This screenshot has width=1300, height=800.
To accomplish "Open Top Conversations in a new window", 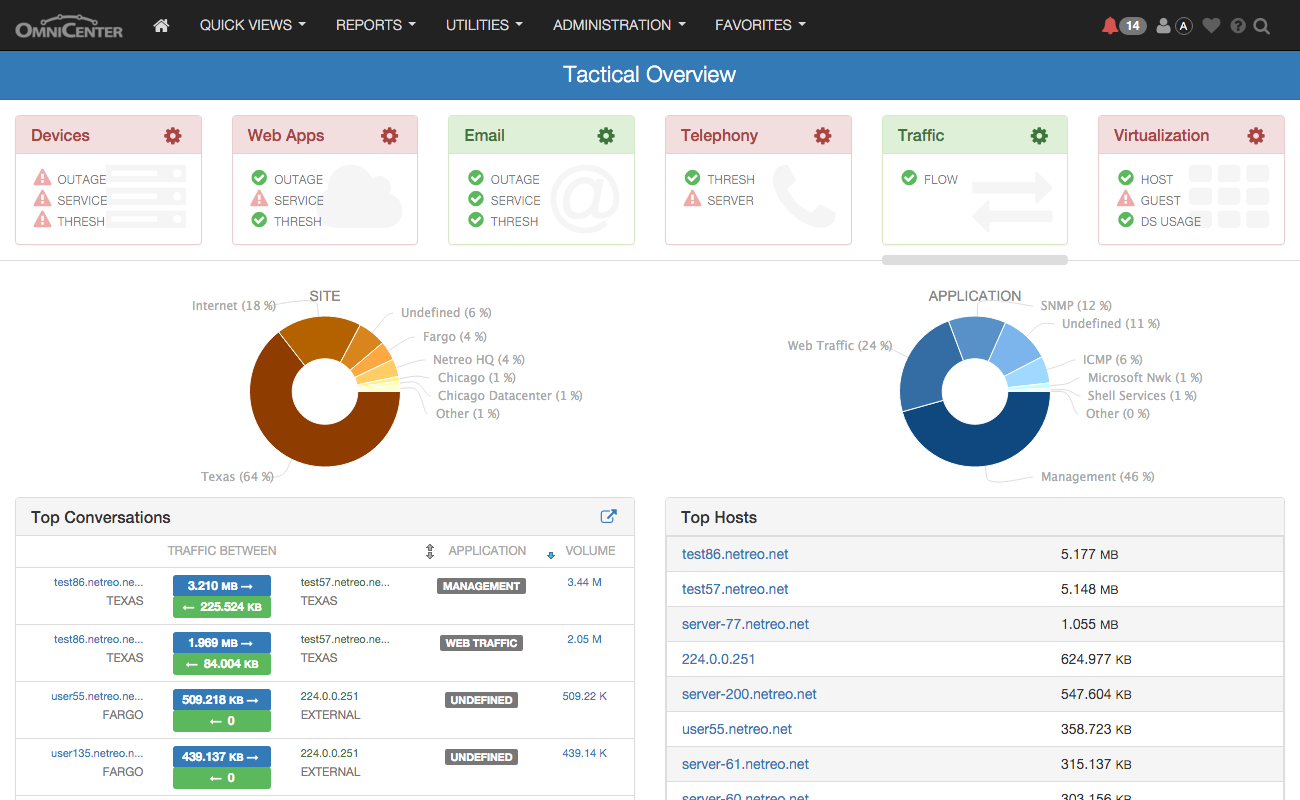I will (x=608, y=516).
